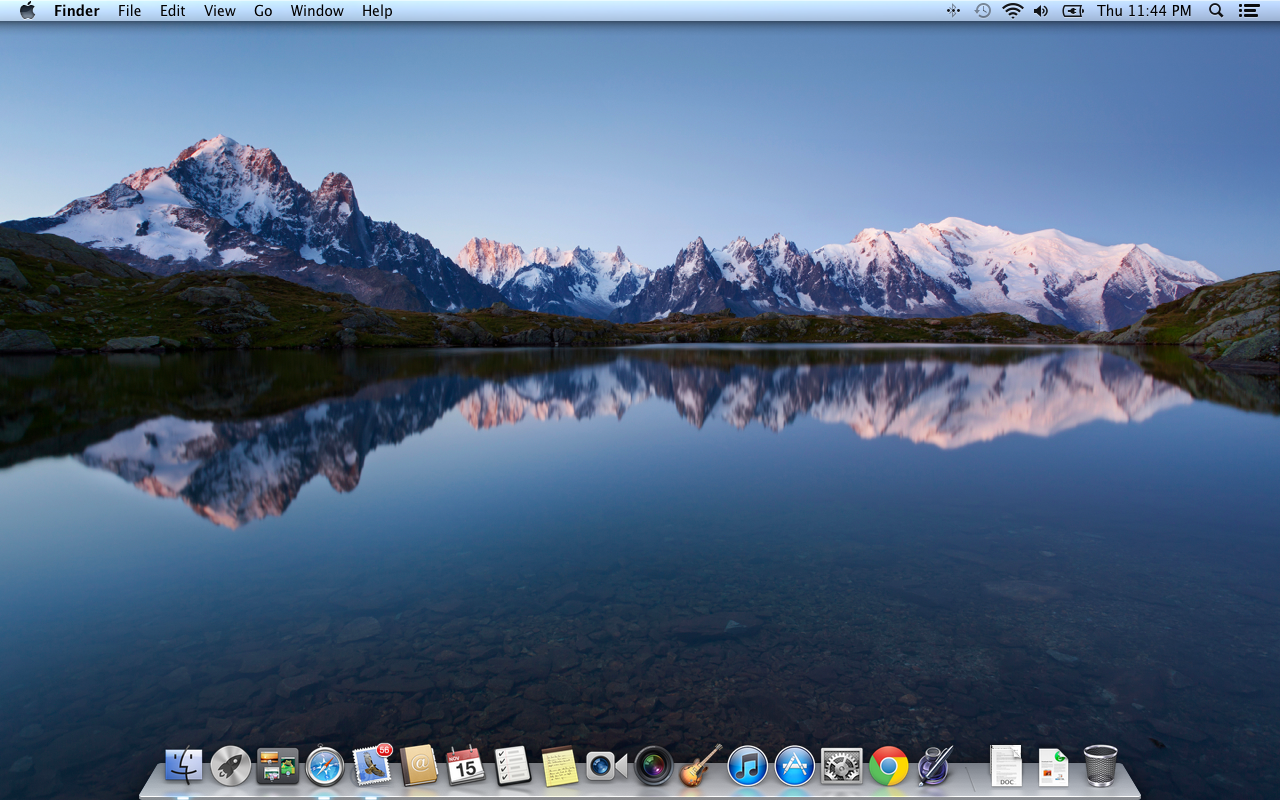1280x800 pixels.
Task: Launch Launchpad rocket icon in Dock
Action: [x=231, y=766]
